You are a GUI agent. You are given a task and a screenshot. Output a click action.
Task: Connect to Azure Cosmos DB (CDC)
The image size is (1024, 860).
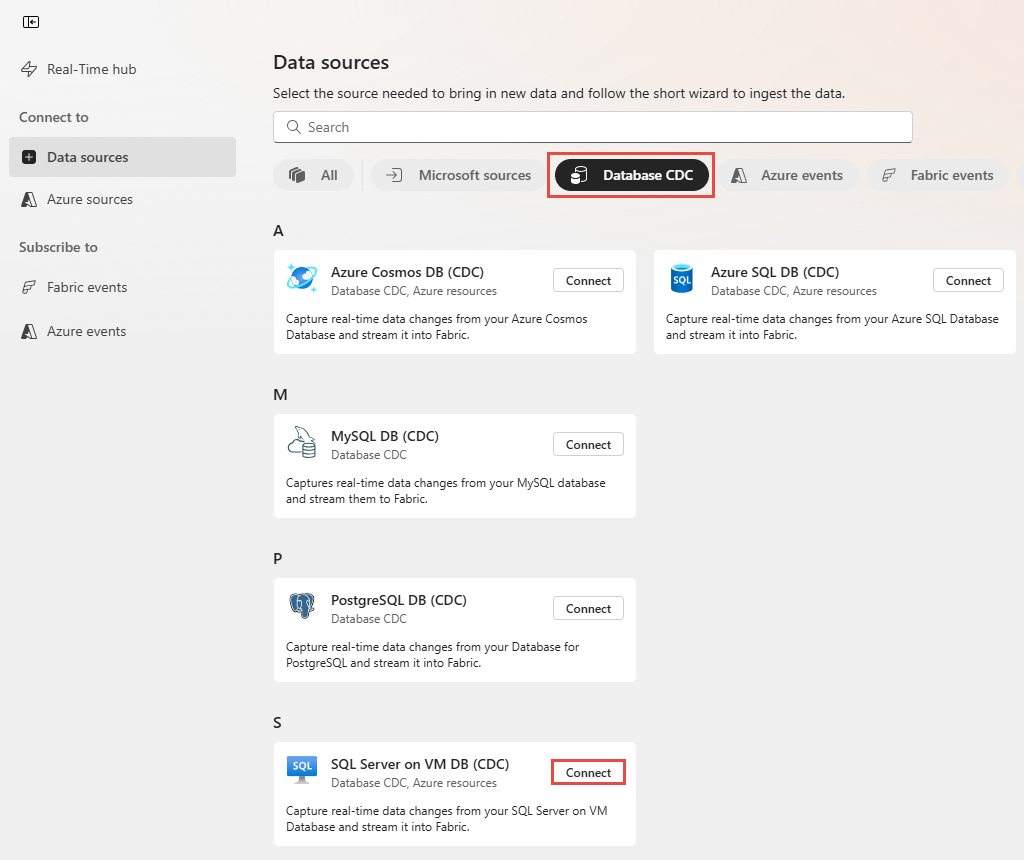click(x=588, y=280)
